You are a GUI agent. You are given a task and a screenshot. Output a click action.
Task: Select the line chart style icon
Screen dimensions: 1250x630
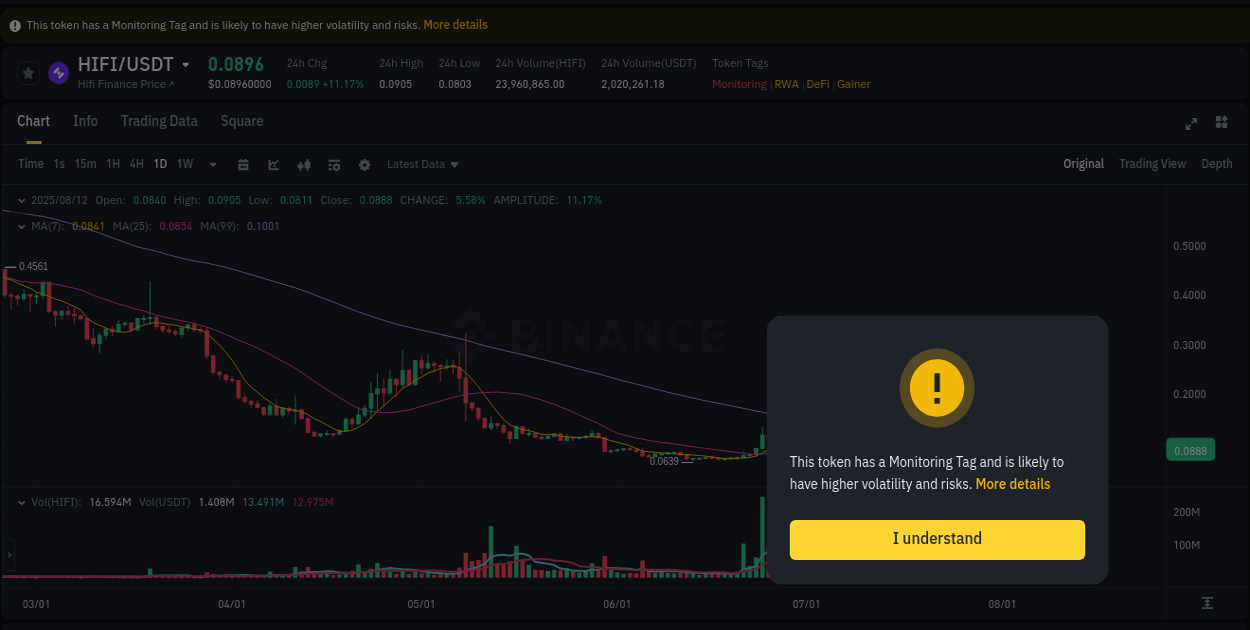(x=273, y=164)
